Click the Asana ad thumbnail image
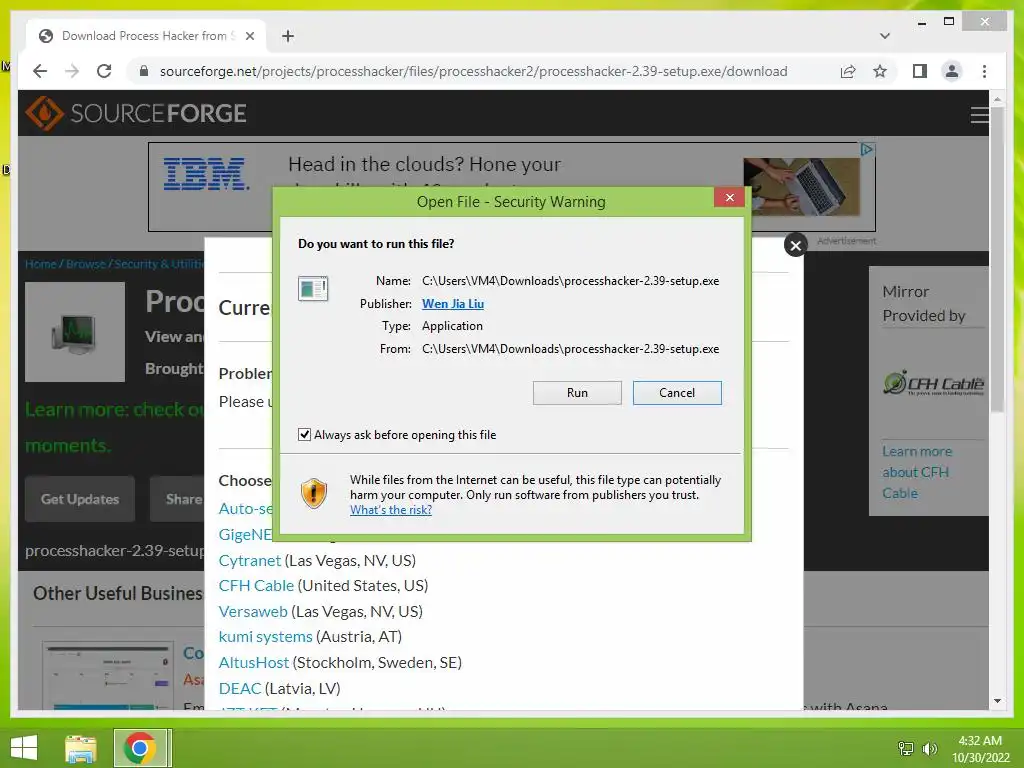This screenshot has width=1024, height=768. click(x=107, y=676)
